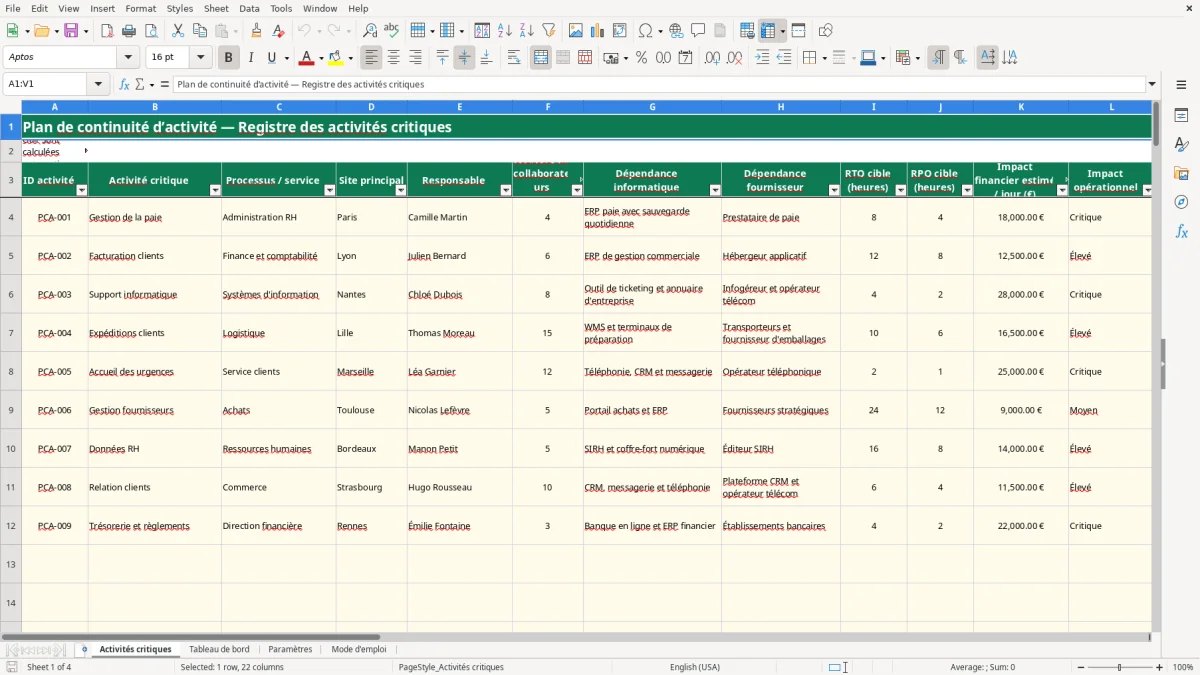The width and height of the screenshot is (1200, 675).
Task: Open the Format menu
Action: pos(140,8)
